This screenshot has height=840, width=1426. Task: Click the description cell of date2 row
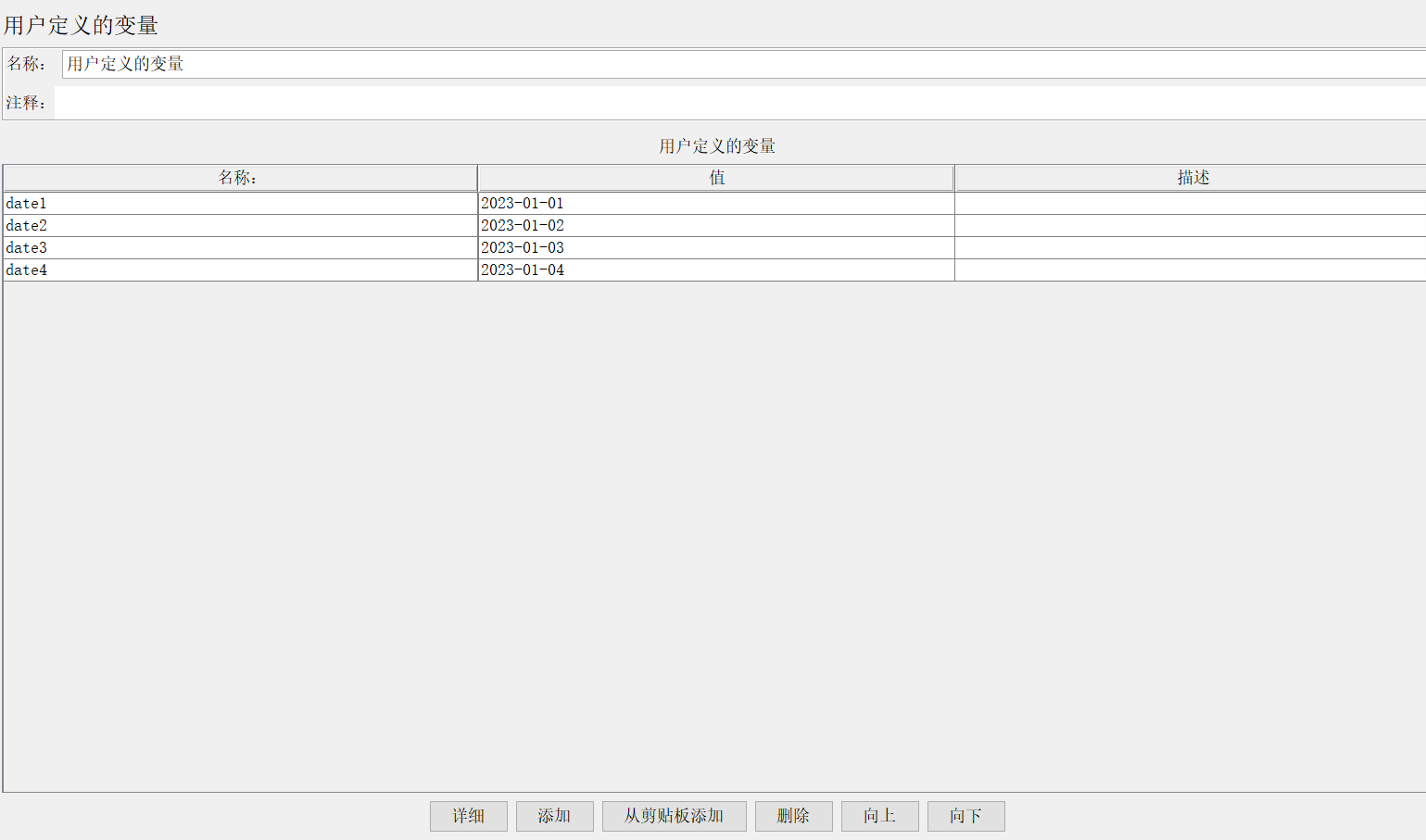tap(1191, 225)
